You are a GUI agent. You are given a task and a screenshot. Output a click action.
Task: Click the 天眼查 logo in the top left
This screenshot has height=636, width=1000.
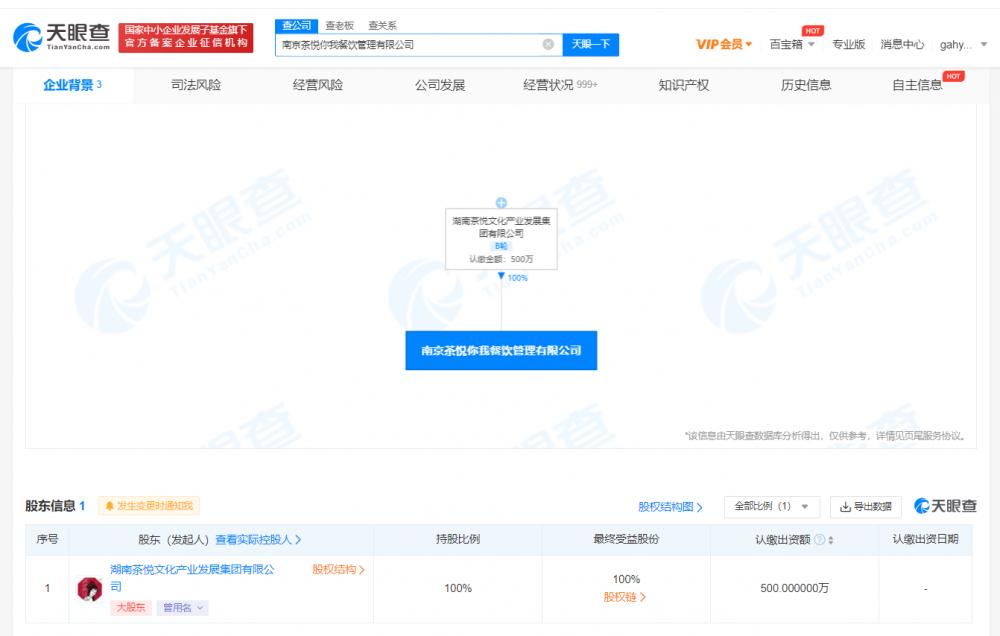[x=62, y=38]
